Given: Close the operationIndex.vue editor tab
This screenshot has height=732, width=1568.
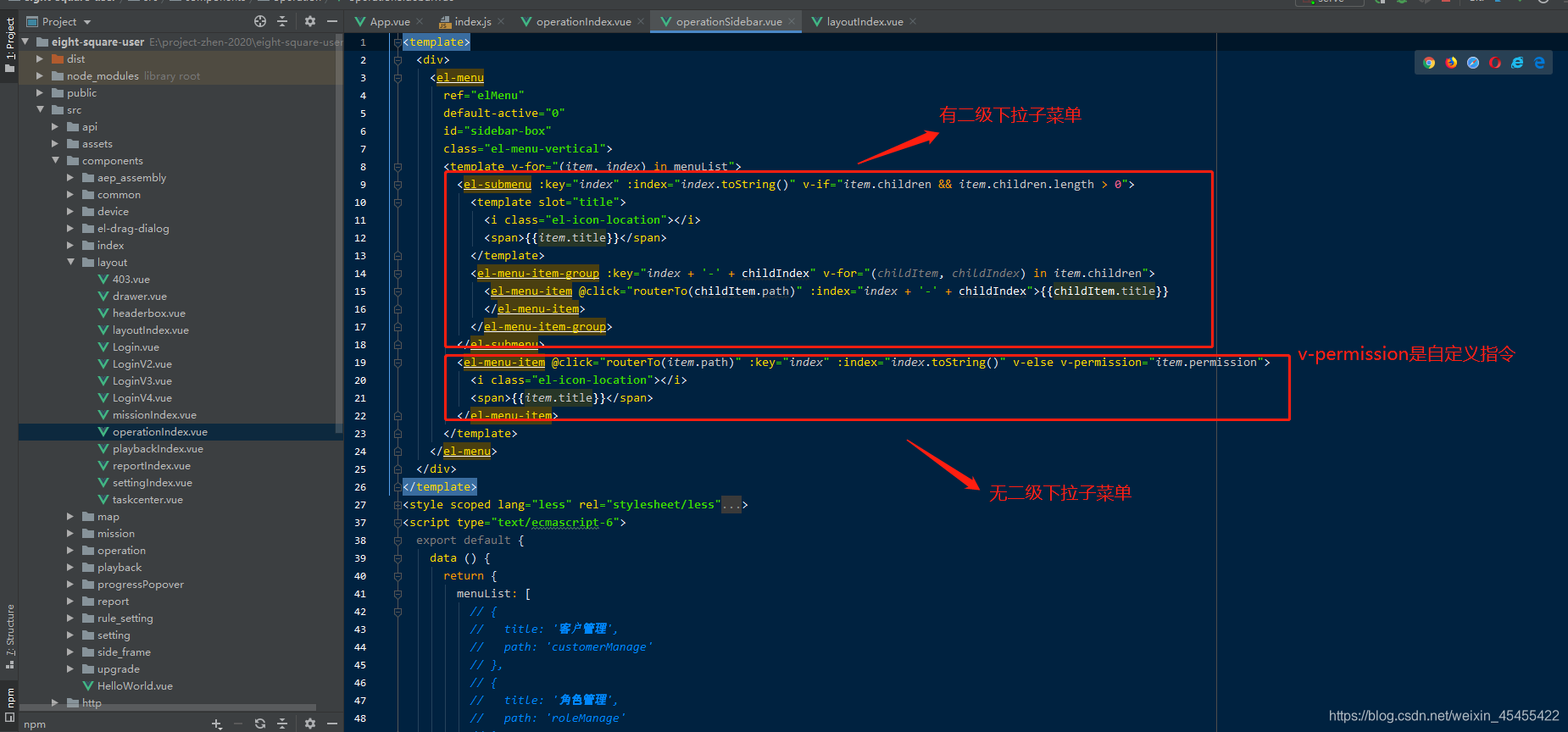Looking at the screenshot, I should click(641, 21).
